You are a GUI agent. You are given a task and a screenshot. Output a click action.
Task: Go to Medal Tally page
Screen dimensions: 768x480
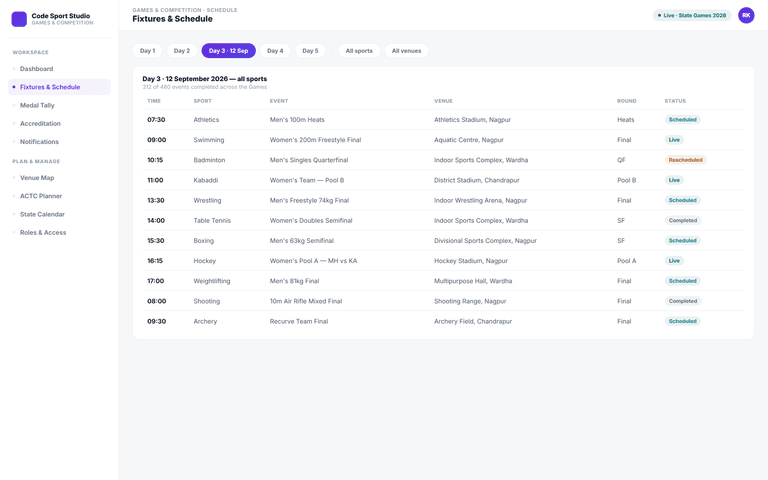[59, 105]
